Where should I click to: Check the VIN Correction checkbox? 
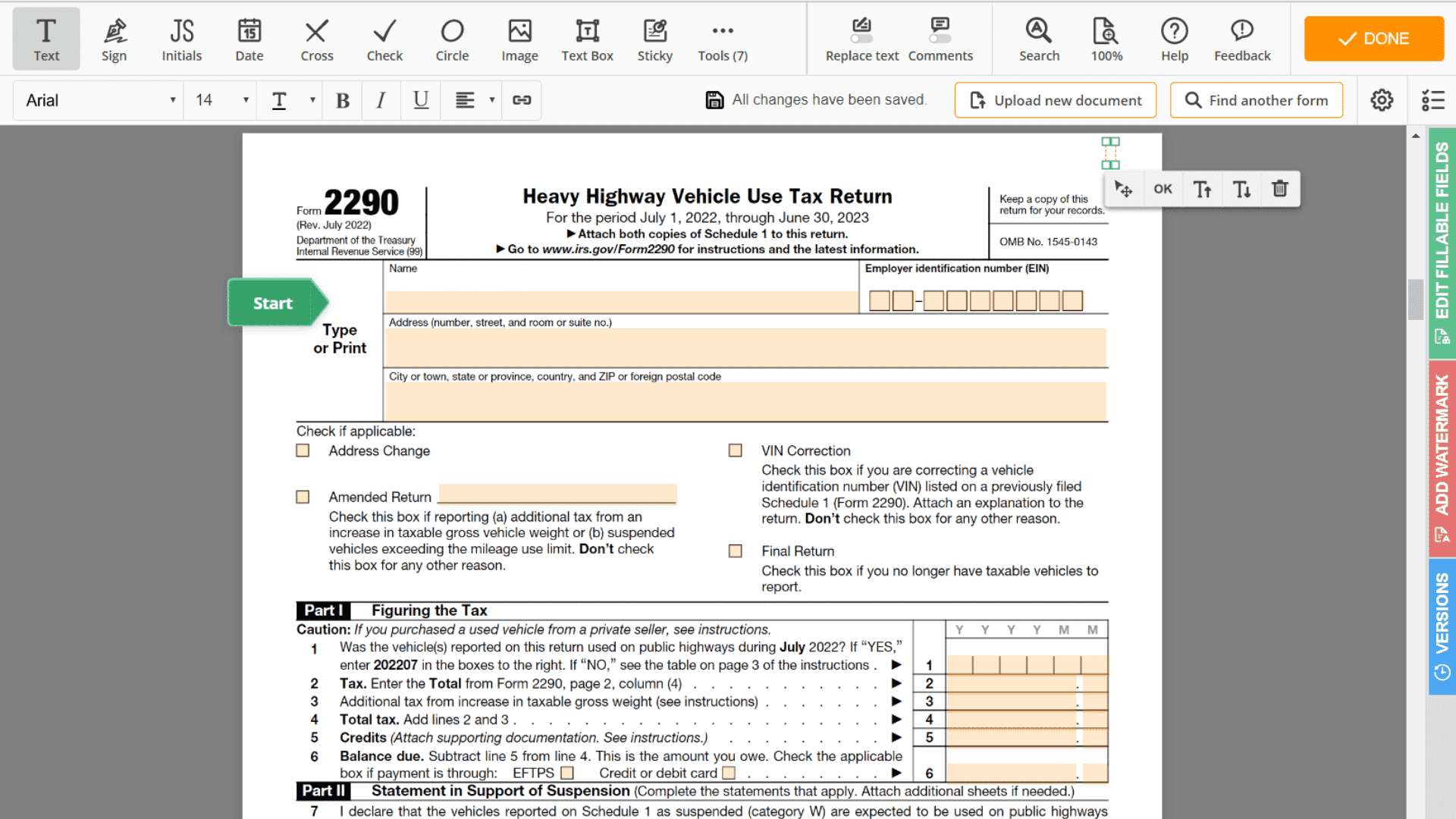[x=735, y=451]
